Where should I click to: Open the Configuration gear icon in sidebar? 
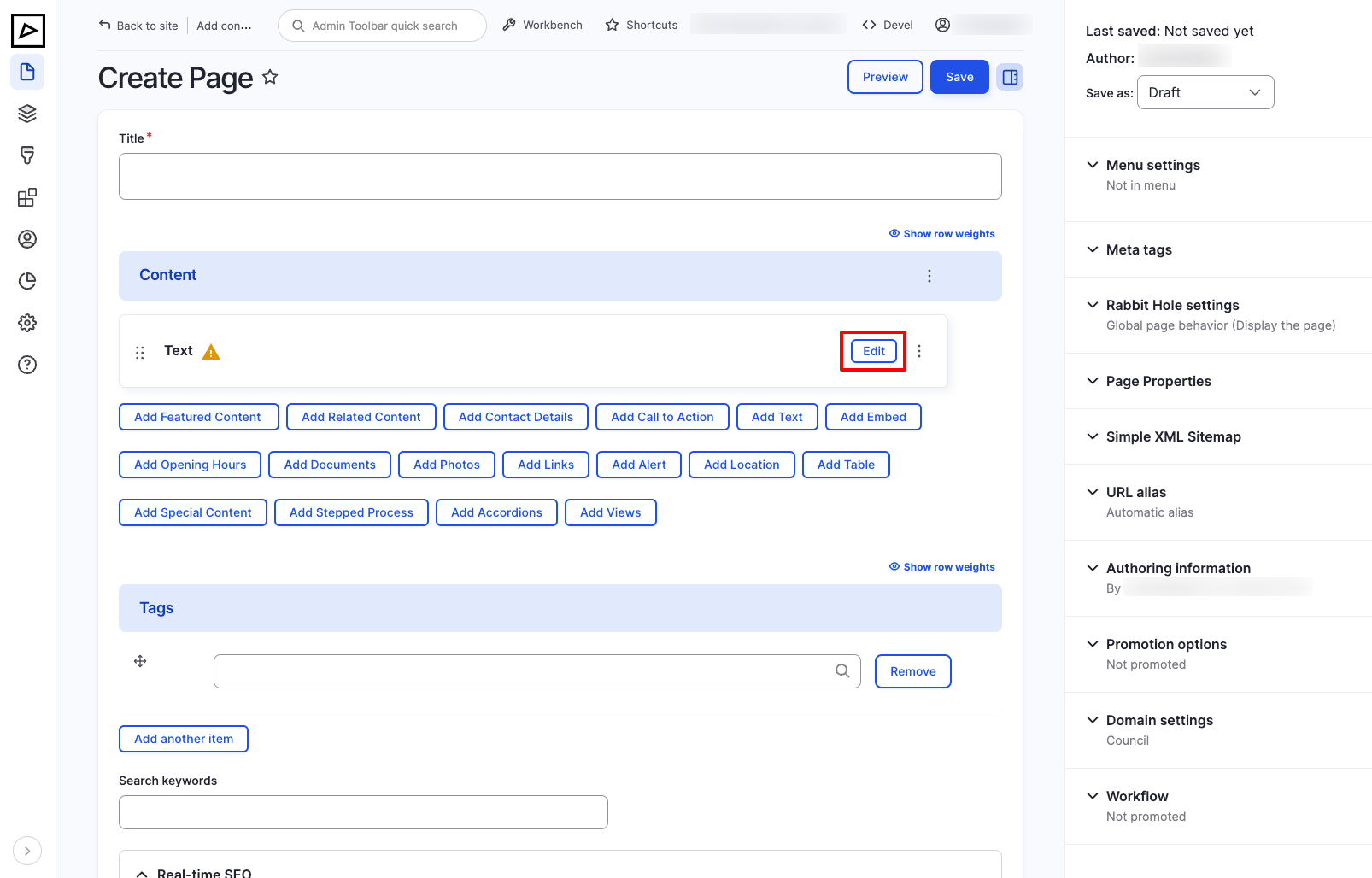coord(27,323)
